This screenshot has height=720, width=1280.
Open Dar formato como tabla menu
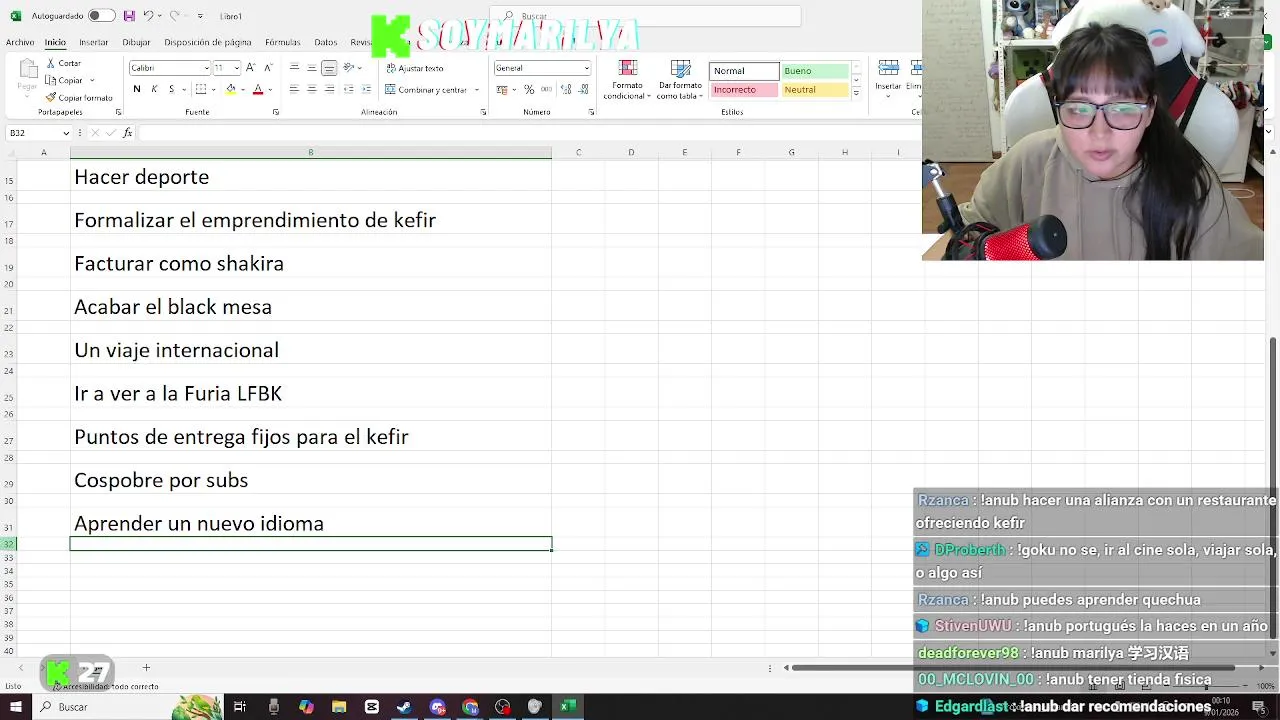[680, 80]
